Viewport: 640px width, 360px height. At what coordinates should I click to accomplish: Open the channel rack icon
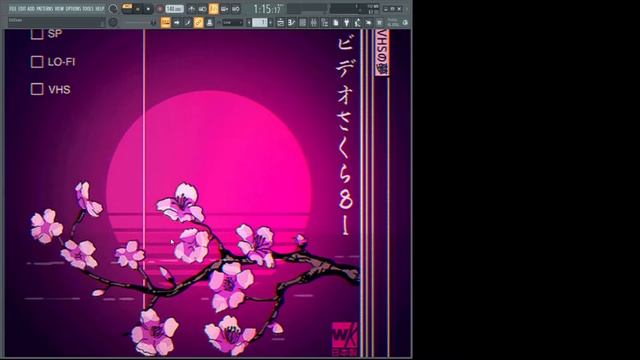[x=302, y=22]
